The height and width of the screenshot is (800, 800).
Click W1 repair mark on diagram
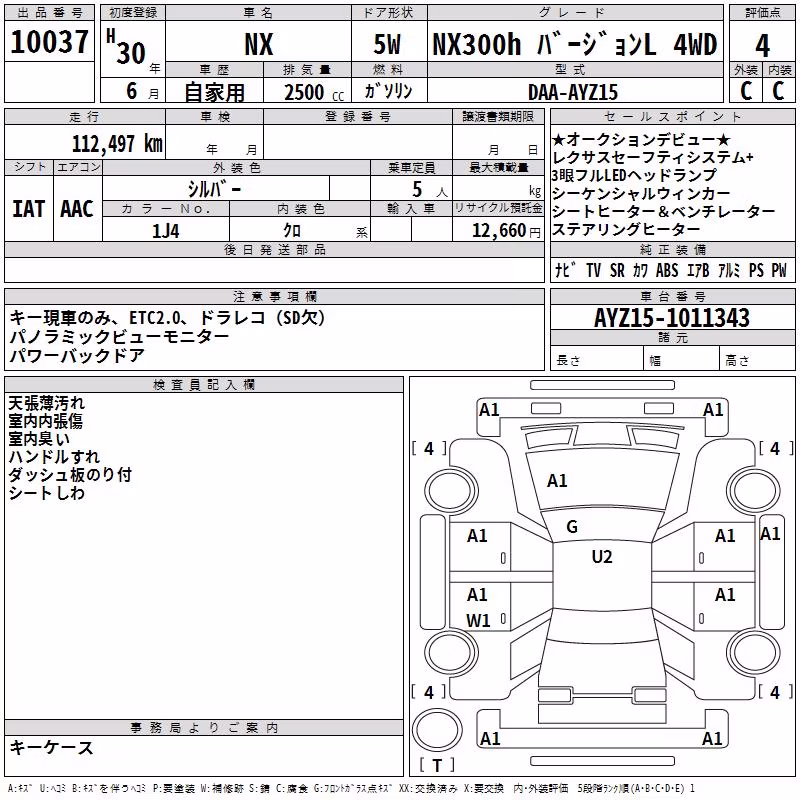pyautogui.click(x=478, y=620)
